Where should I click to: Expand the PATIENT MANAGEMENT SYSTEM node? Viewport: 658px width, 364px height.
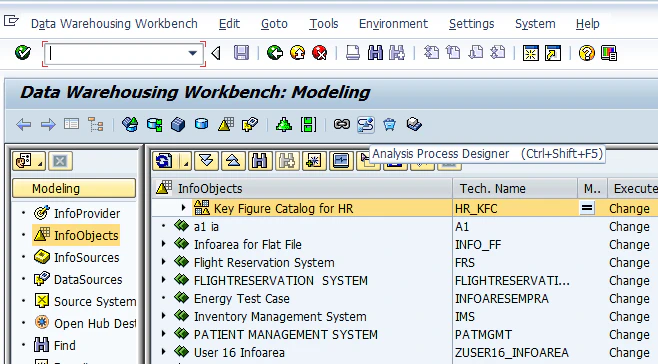click(x=164, y=334)
